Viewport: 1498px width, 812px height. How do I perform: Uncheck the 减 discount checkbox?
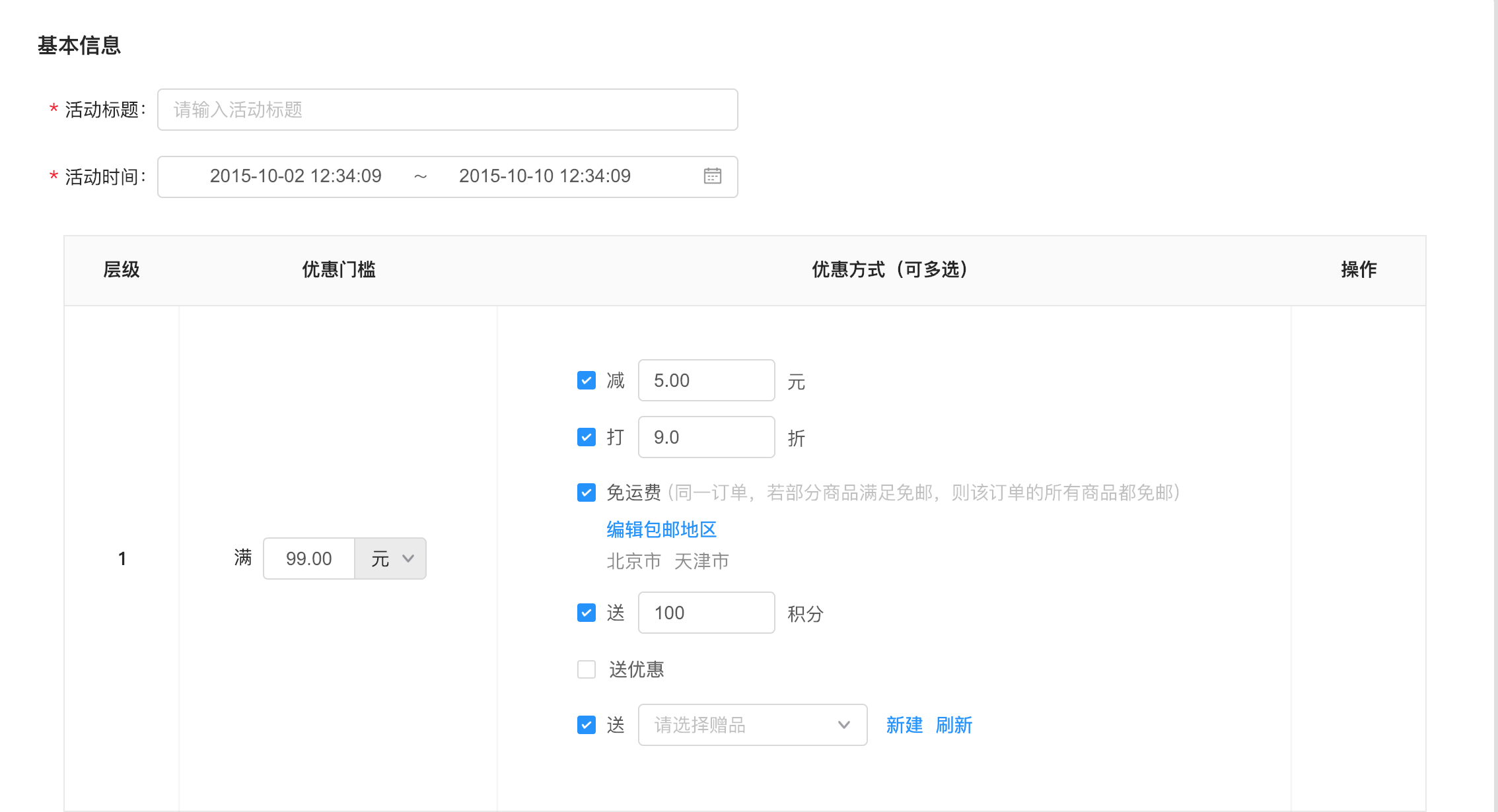click(586, 380)
